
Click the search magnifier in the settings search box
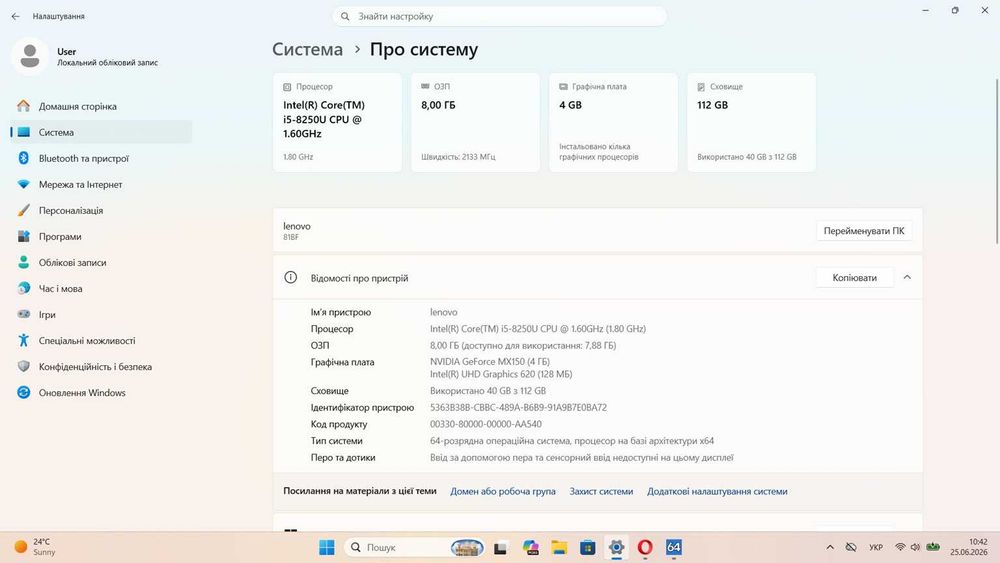coord(345,17)
